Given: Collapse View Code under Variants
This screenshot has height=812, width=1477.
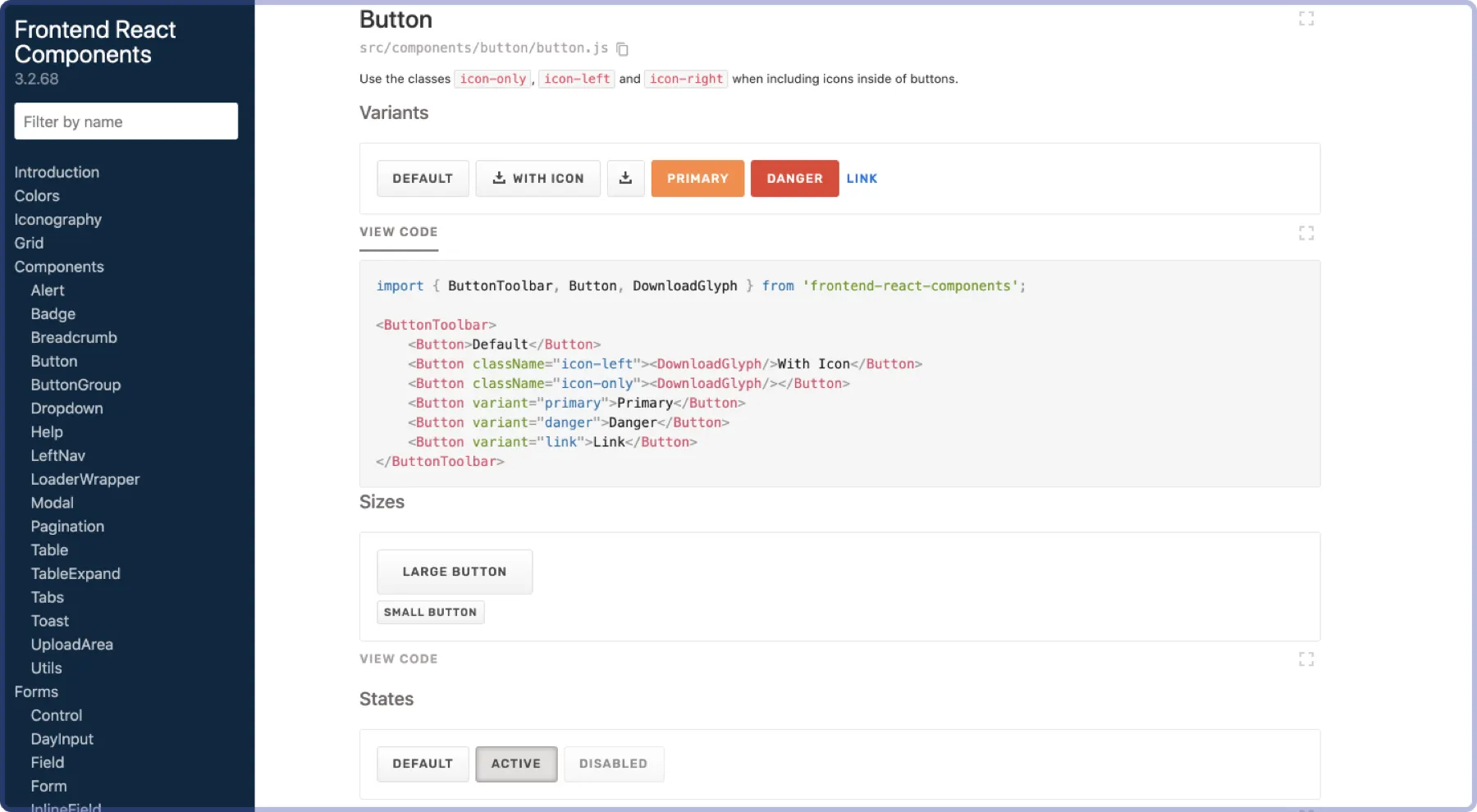Looking at the screenshot, I should tap(399, 232).
